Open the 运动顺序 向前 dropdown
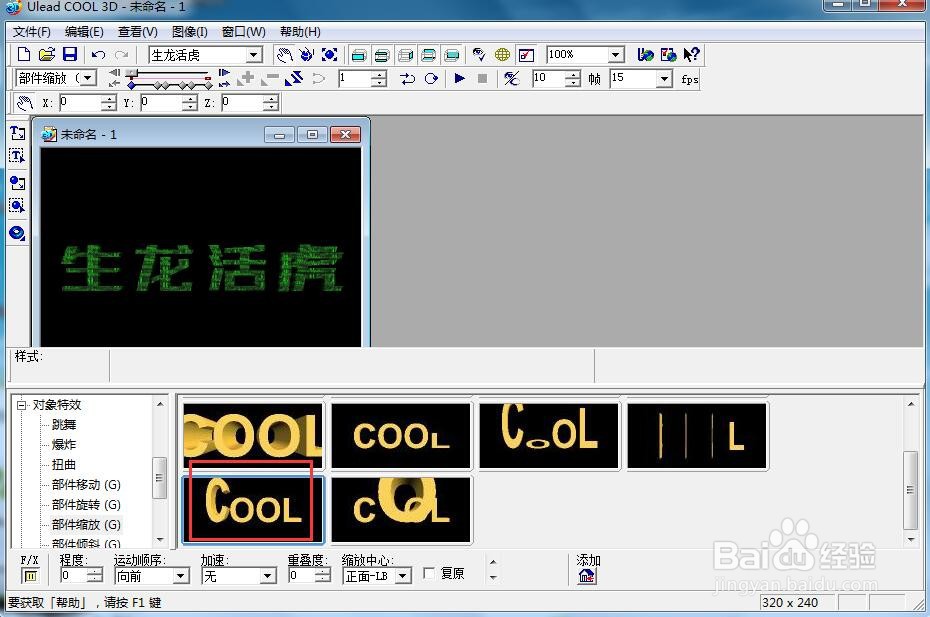The image size is (930, 617). [181, 575]
